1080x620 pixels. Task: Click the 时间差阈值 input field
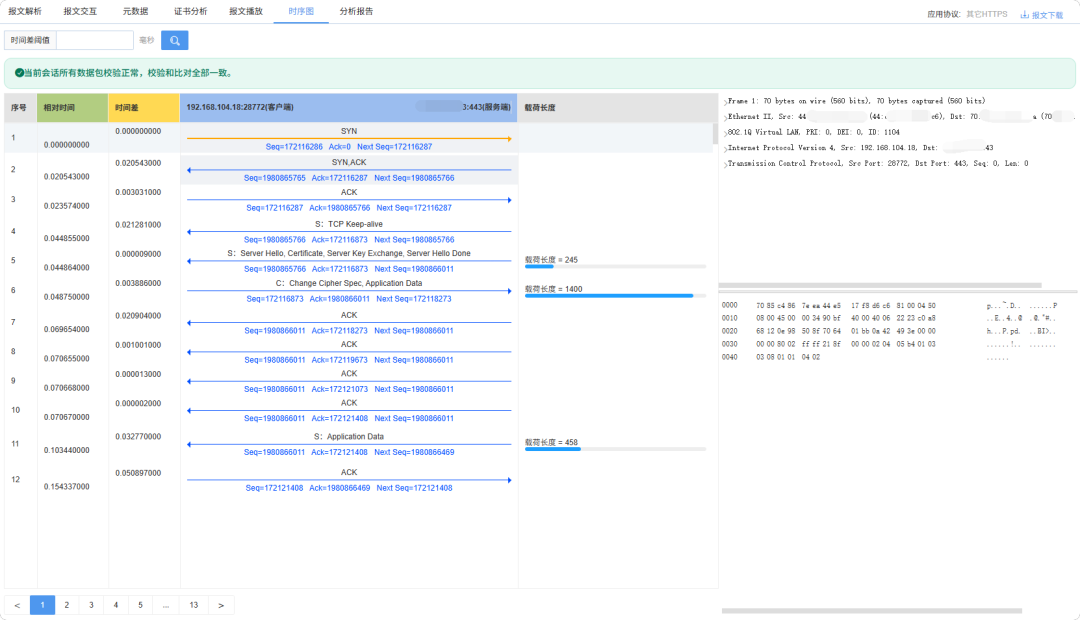pyautogui.click(x=95, y=41)
